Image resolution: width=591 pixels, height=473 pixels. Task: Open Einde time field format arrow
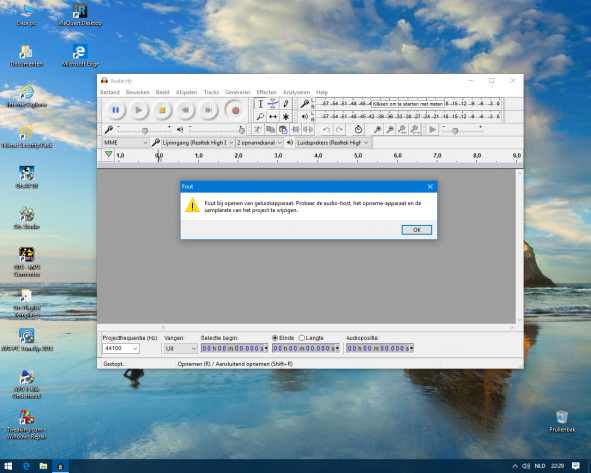click(337, 348)
